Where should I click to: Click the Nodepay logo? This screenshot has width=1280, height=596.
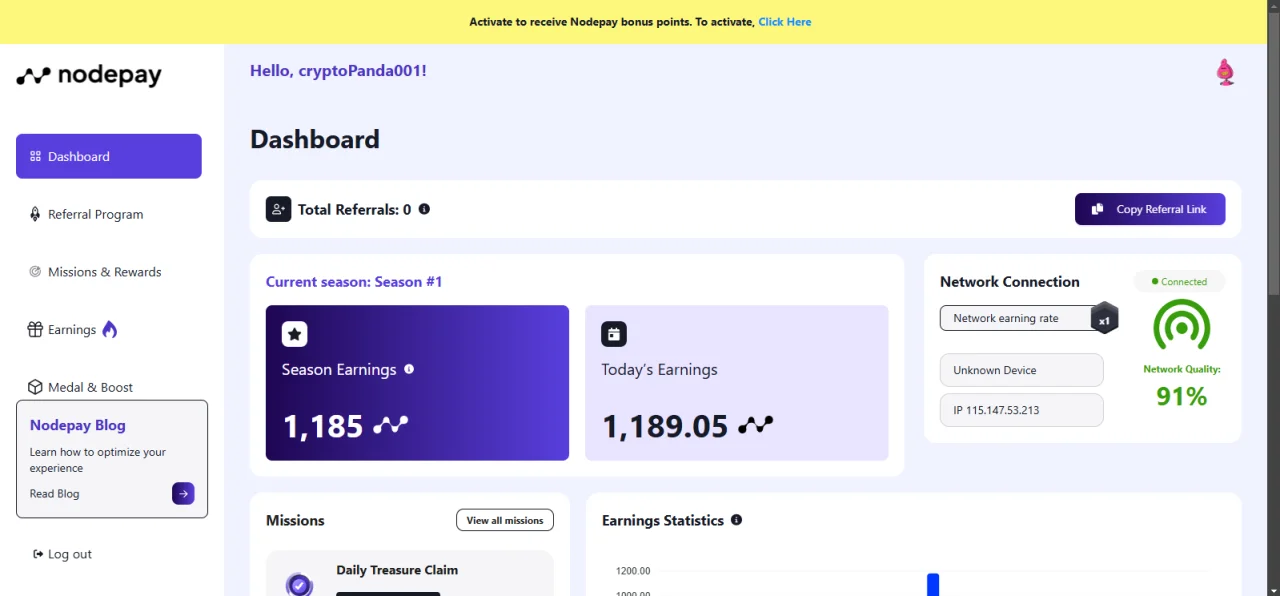[x=89, y=76]
